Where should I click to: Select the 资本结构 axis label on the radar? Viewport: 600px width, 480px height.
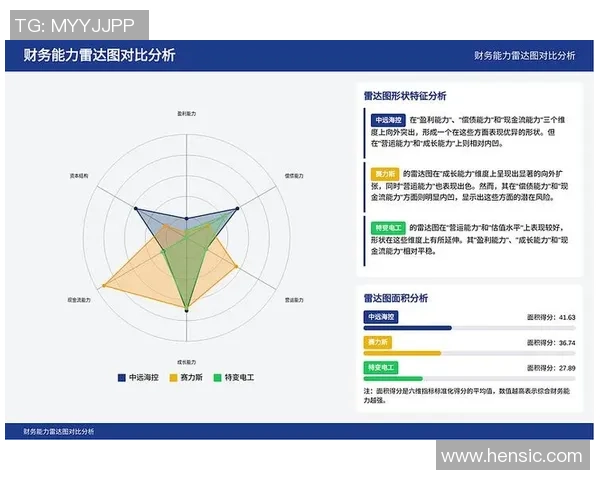79,176
